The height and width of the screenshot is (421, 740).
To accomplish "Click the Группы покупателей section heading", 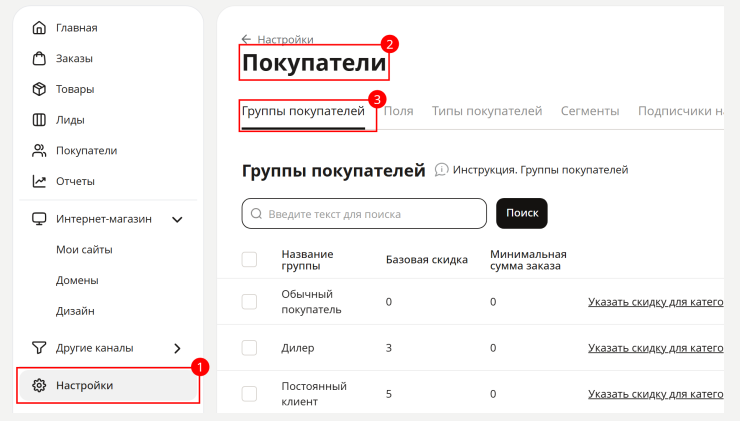I will click(333, 170).
